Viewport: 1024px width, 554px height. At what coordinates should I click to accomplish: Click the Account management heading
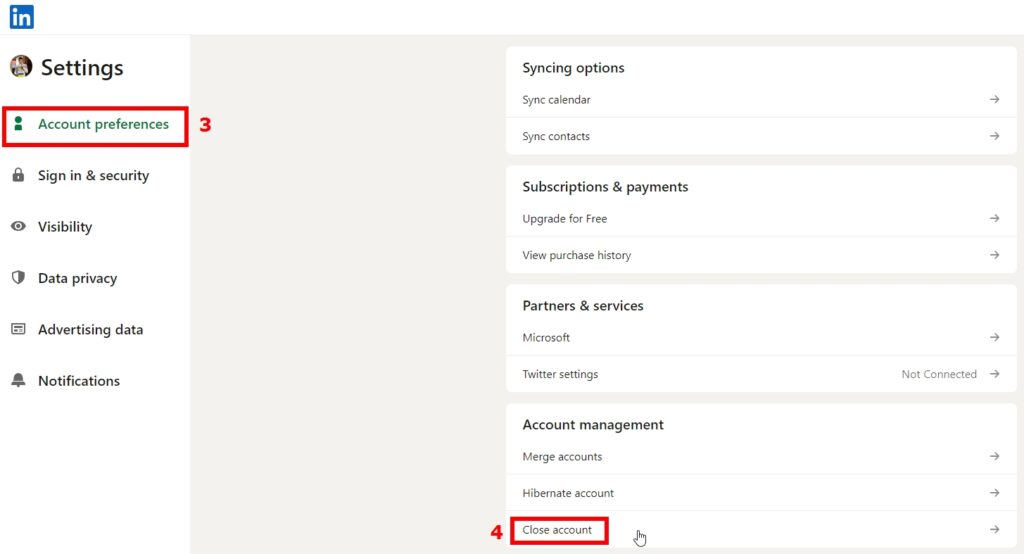[593, 425]
